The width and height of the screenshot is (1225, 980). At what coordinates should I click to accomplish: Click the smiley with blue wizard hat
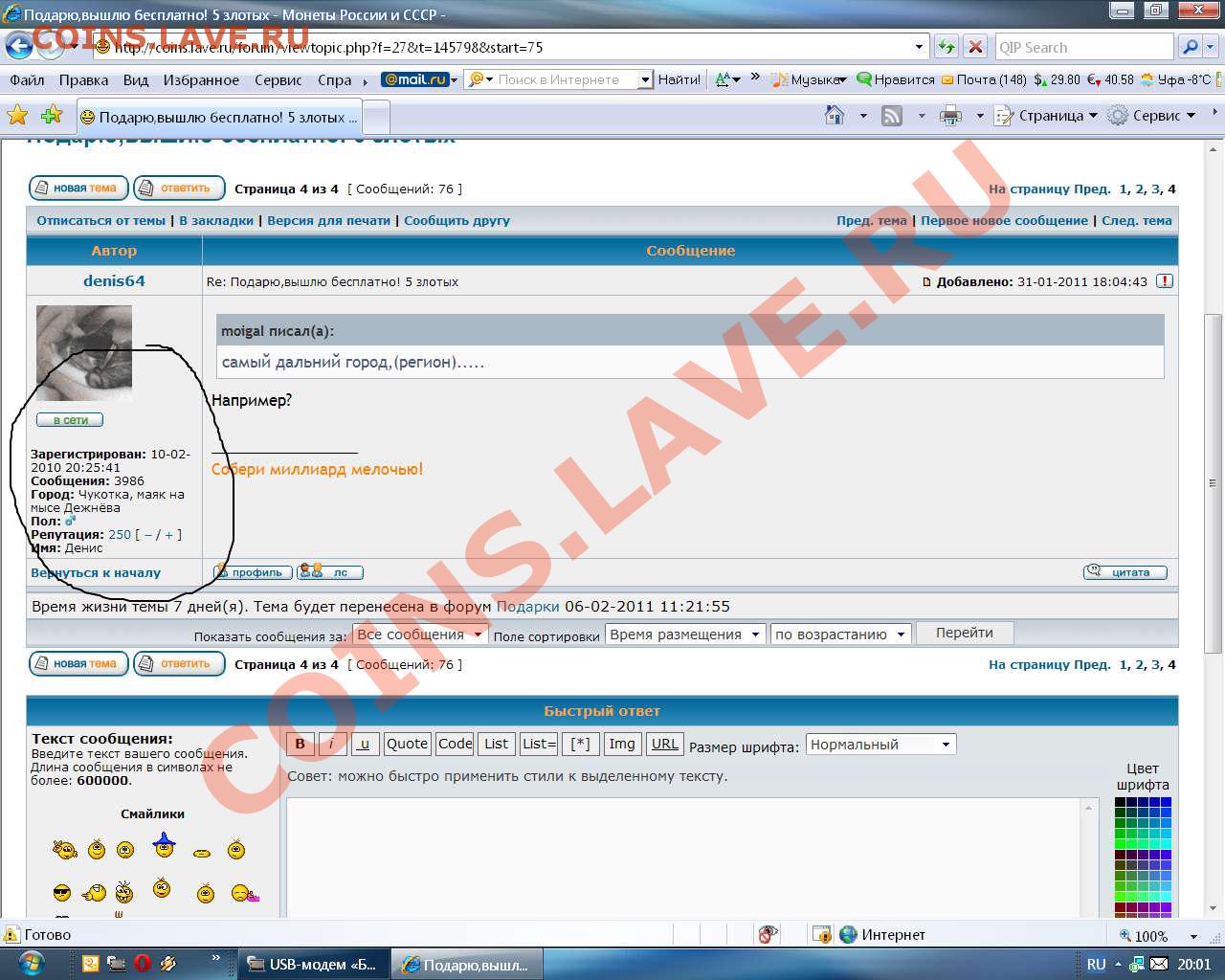(x=164, y=845)
